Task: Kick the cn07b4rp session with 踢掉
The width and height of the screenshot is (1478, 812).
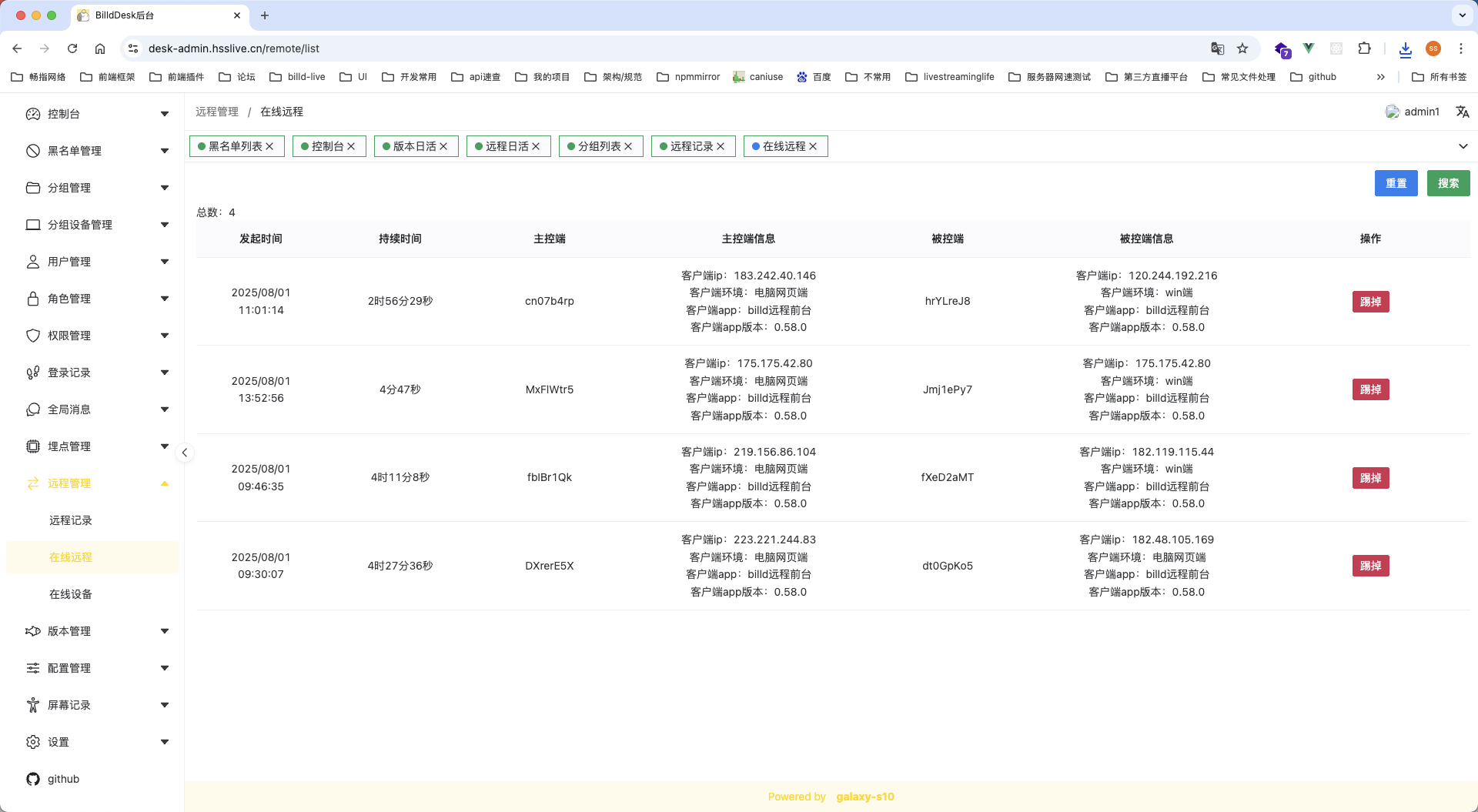Action: tap(1371, 302)
